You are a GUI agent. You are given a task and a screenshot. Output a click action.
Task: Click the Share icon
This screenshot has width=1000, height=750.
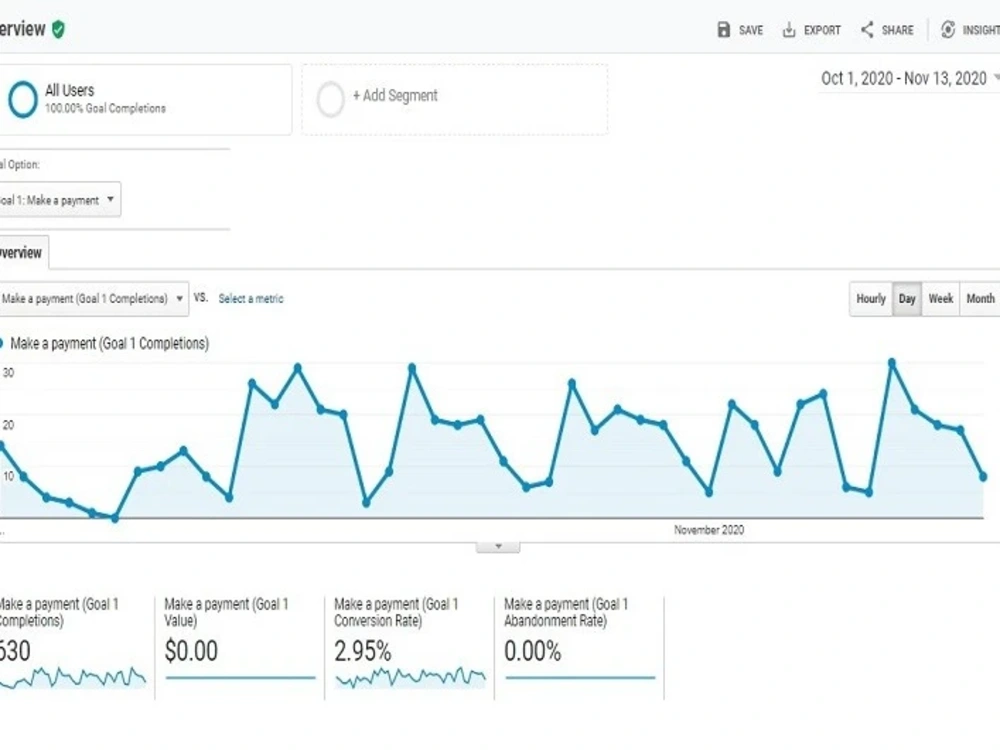[x=867, y=29]
